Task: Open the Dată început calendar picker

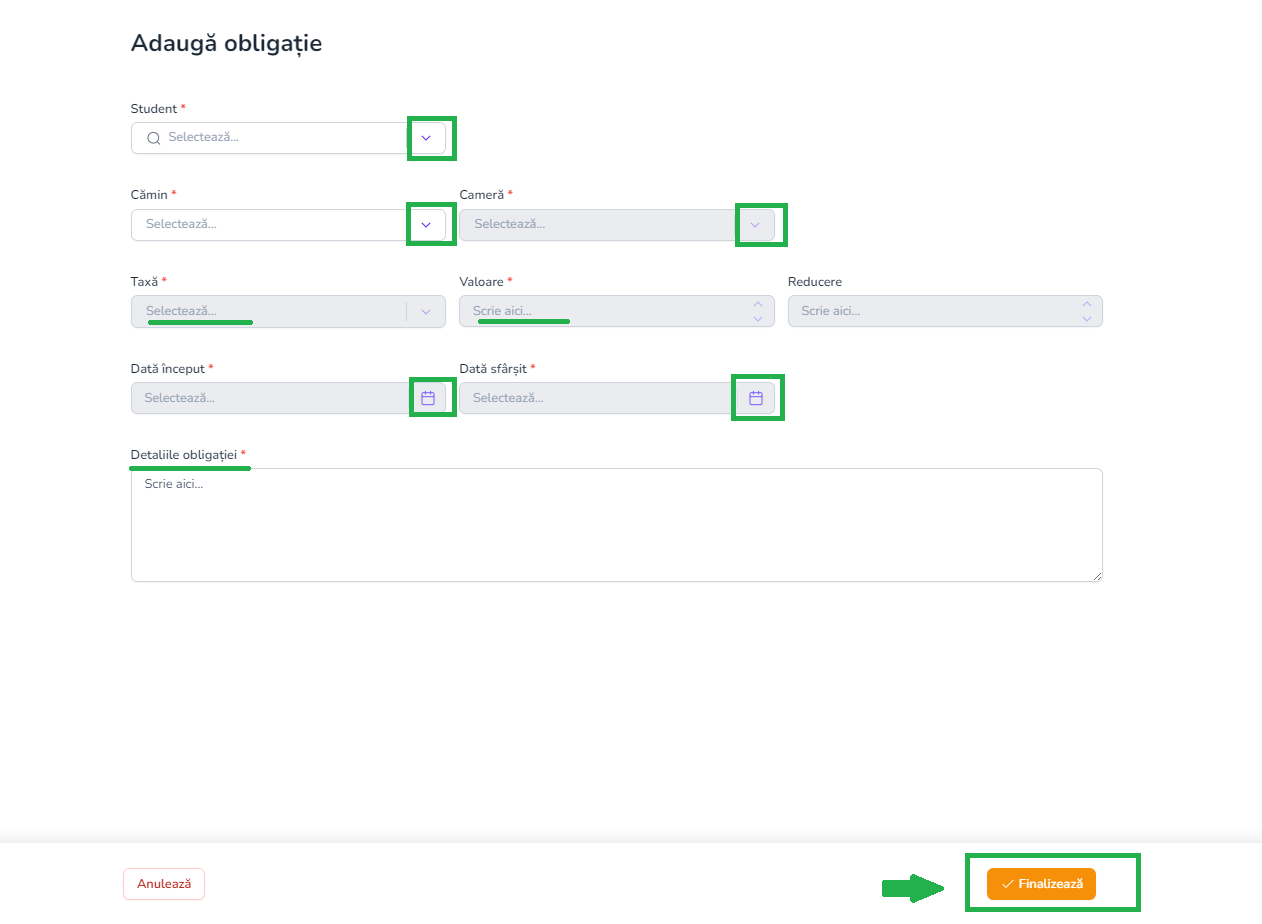Action: point(428,398)
